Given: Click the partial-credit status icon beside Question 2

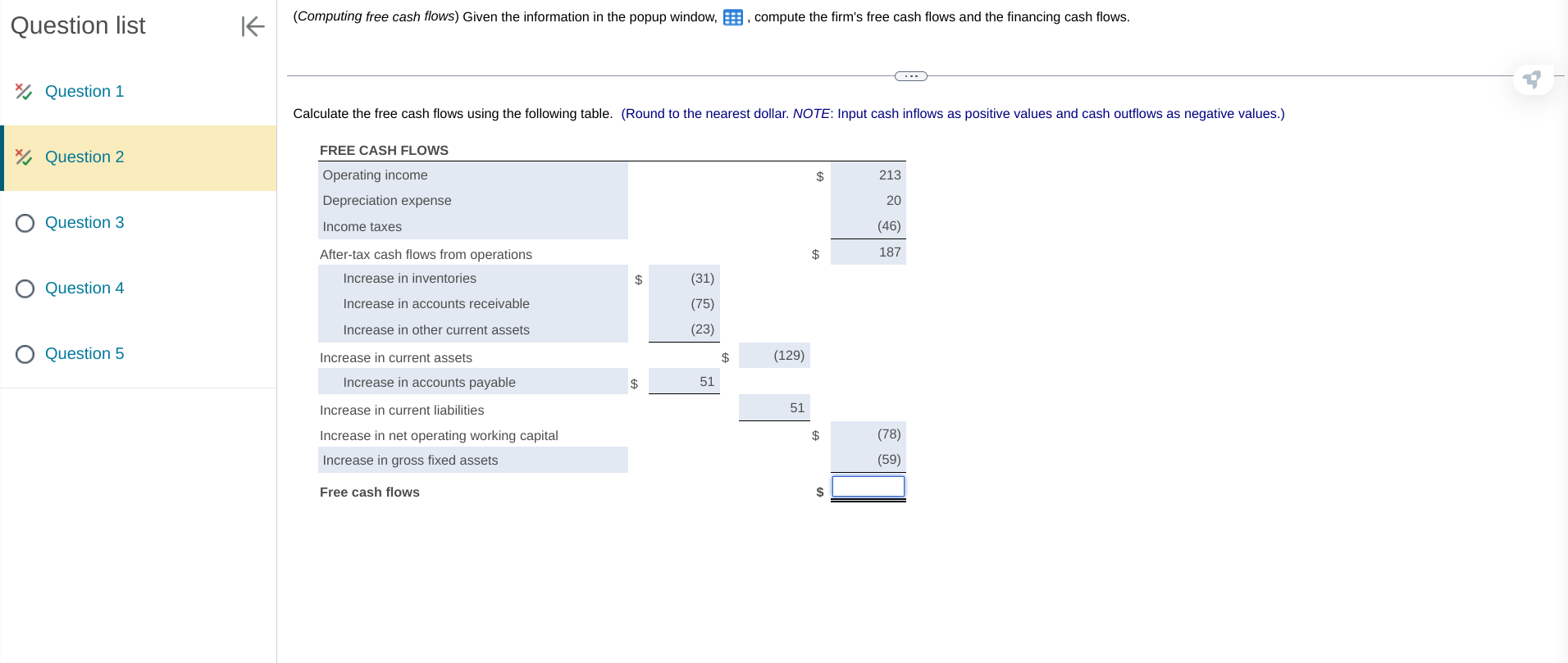Looking at the screenshot, I should coord(25,157).
